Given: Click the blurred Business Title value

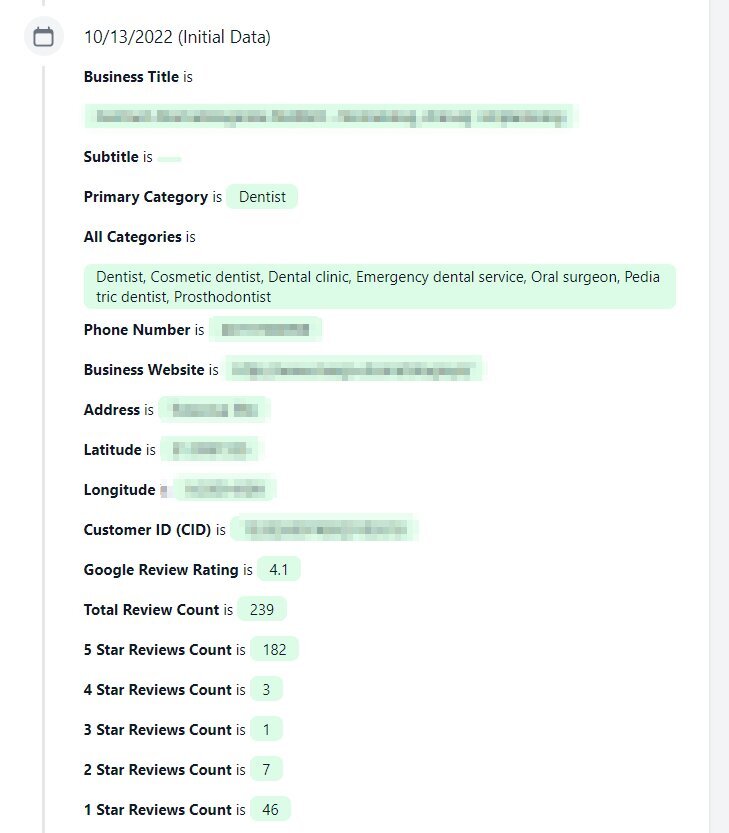Looking at the screenshot, I should 330,116.
